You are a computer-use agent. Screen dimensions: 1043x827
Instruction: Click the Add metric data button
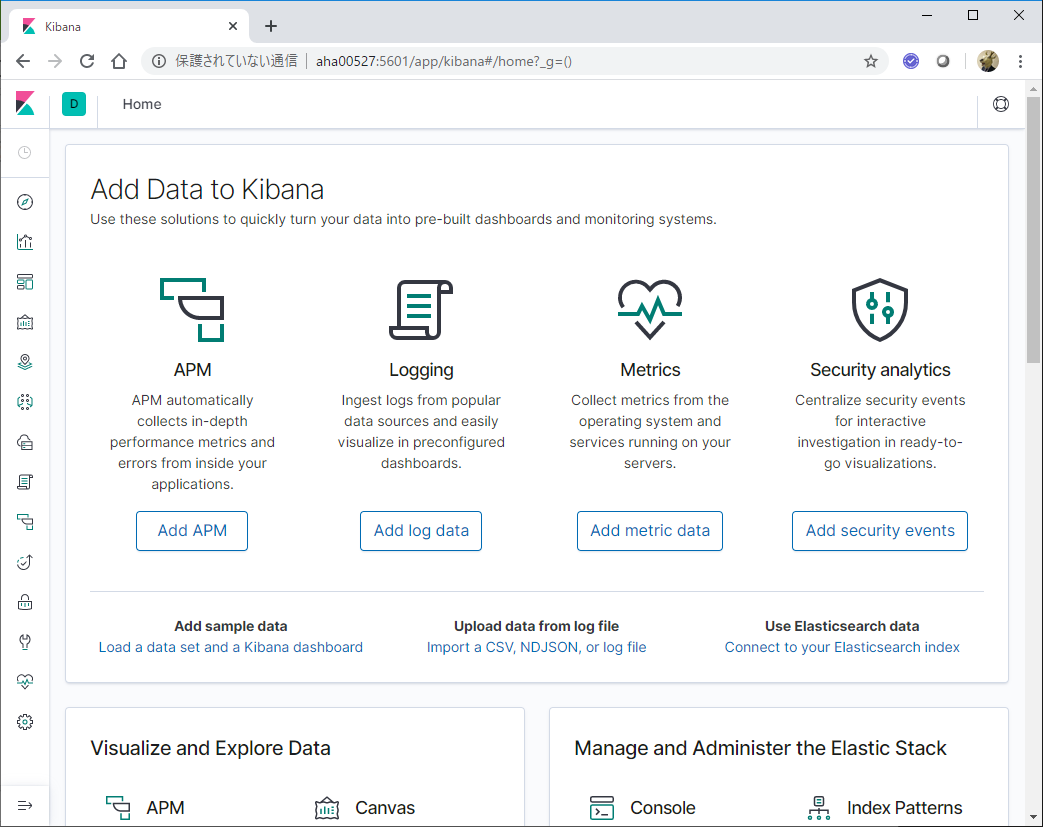click(650, 531)
